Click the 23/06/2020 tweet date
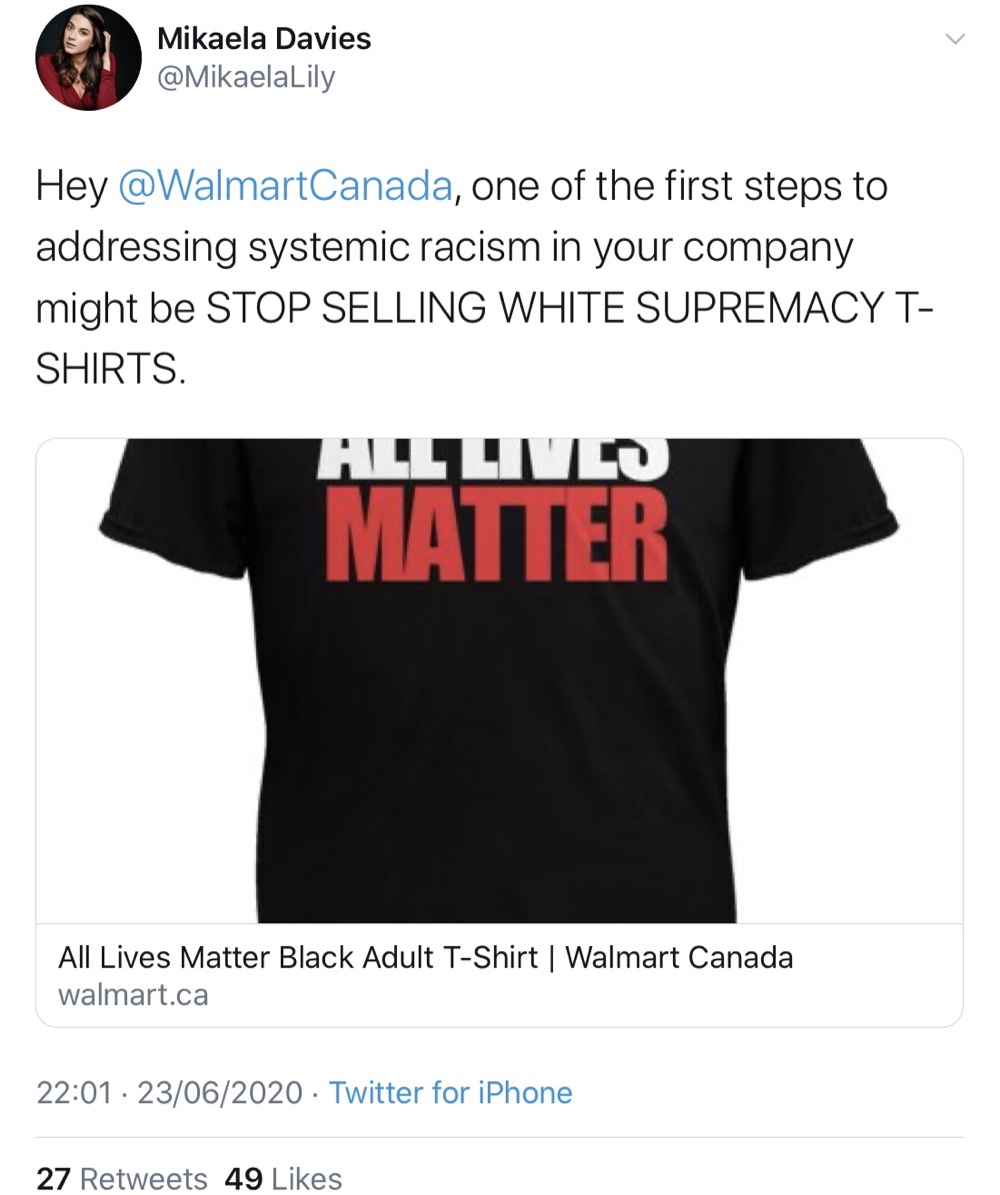1000x1195 pixels. tap(220, 1093)
